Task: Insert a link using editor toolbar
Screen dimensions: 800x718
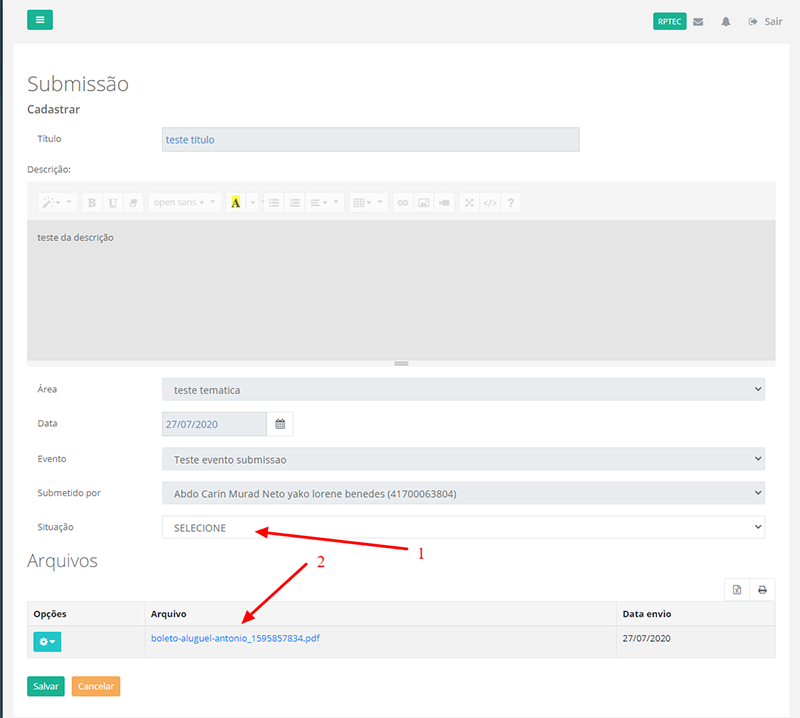Action: [x=403, y=202]
